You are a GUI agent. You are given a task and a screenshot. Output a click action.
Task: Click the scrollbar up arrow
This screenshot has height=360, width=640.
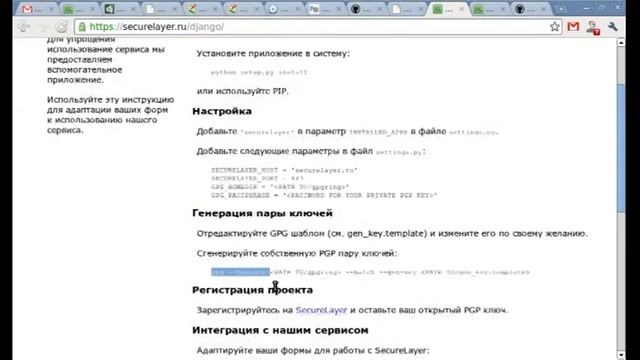[x=621, y=43]
